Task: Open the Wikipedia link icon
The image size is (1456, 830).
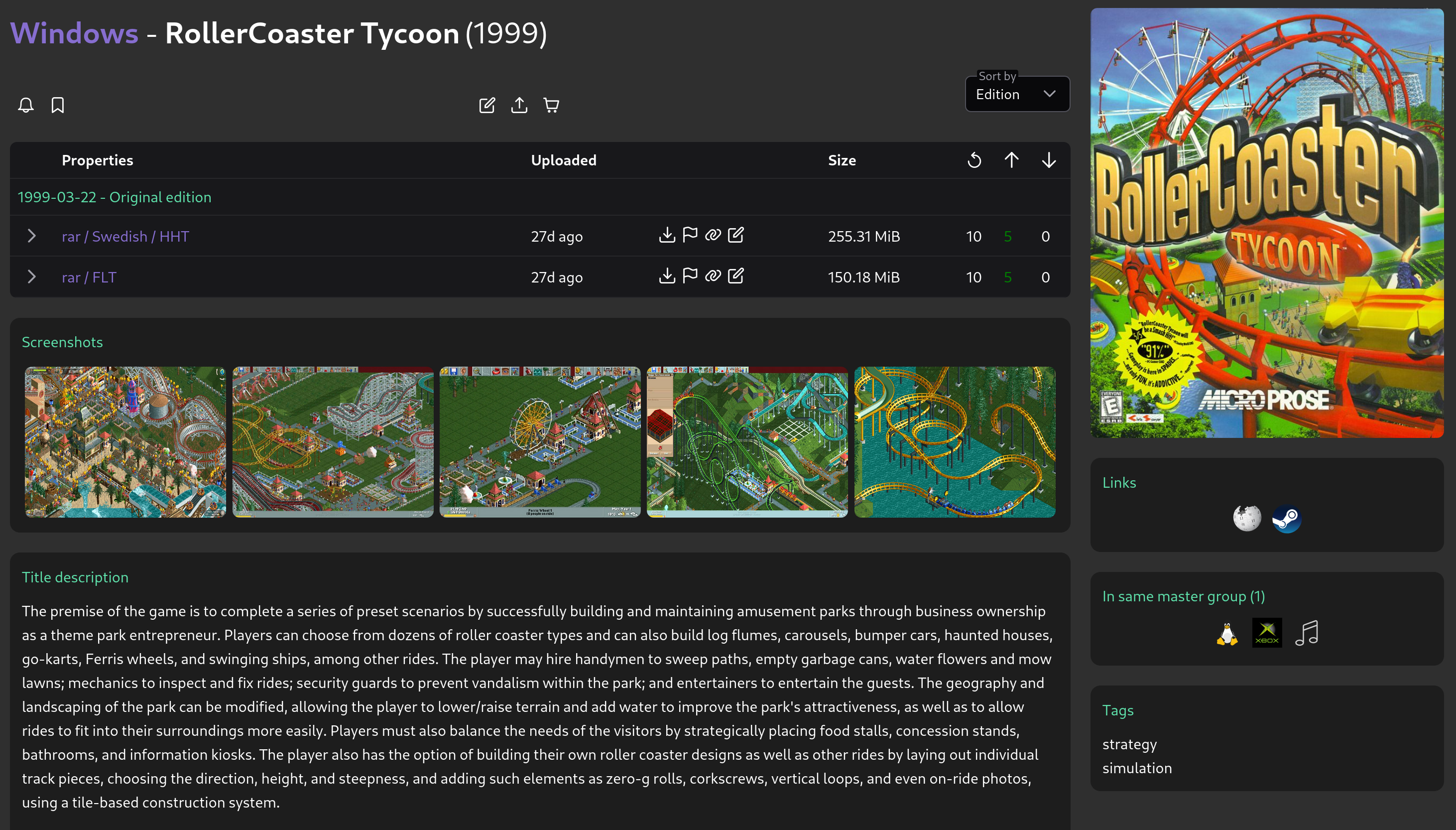Action: 1247,519
